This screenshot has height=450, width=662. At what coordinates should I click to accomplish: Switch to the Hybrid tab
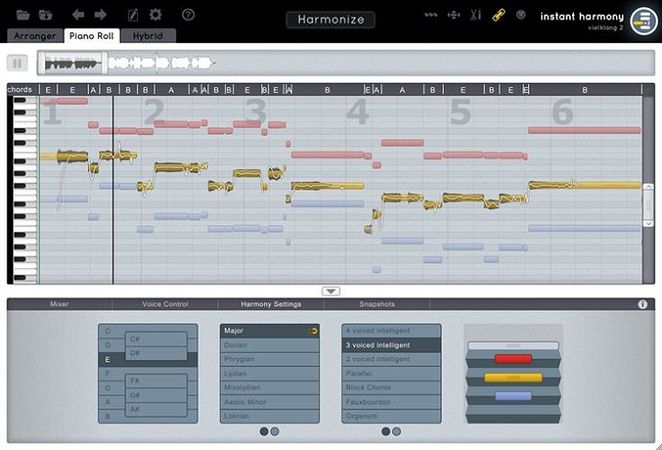pyautogui.click(x=146, y=36)
